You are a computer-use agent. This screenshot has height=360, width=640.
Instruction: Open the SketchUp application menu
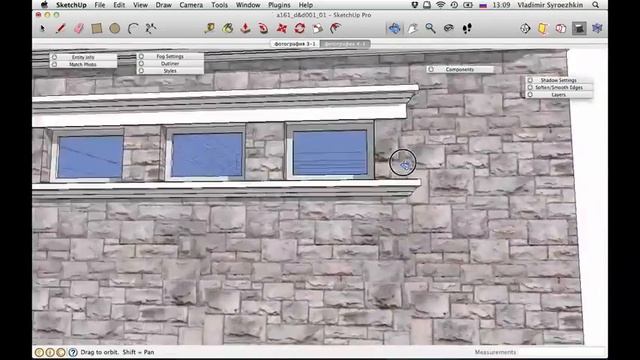(x=71, y=5)
